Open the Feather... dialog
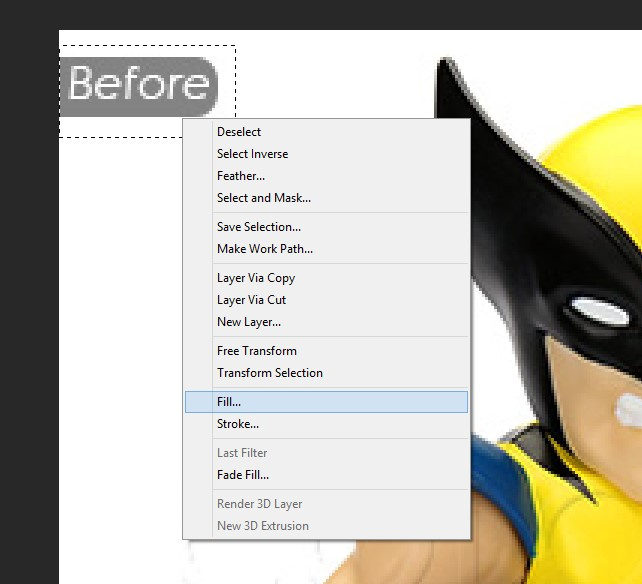 (x=241, y=176)
